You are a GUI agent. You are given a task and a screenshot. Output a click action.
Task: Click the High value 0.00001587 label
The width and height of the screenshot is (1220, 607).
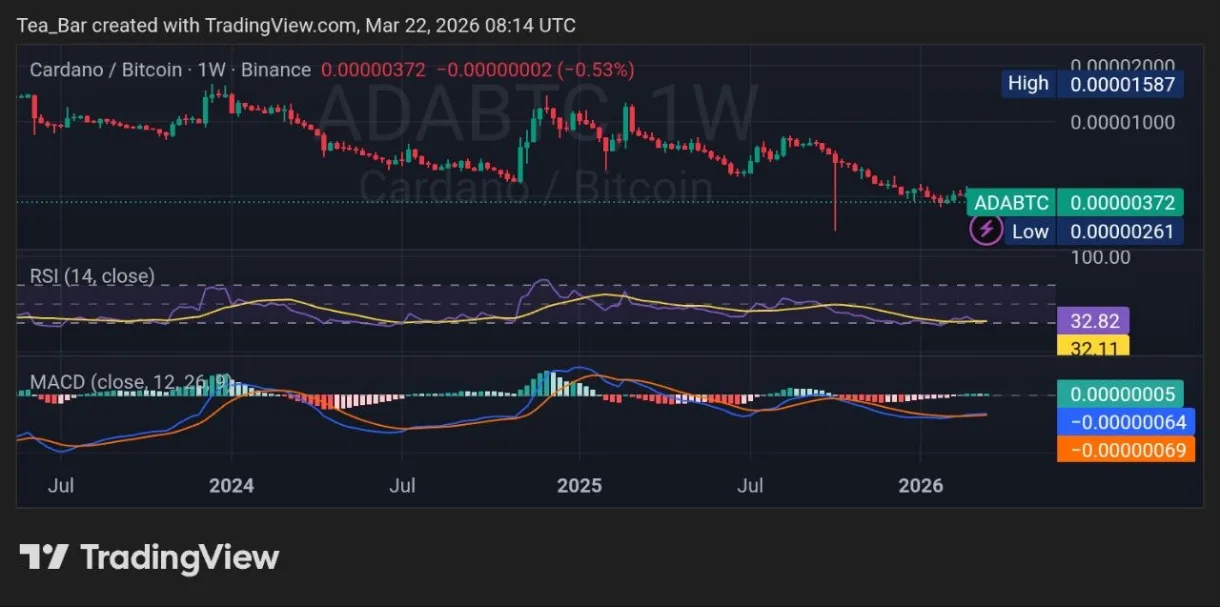click(1120, 83)
